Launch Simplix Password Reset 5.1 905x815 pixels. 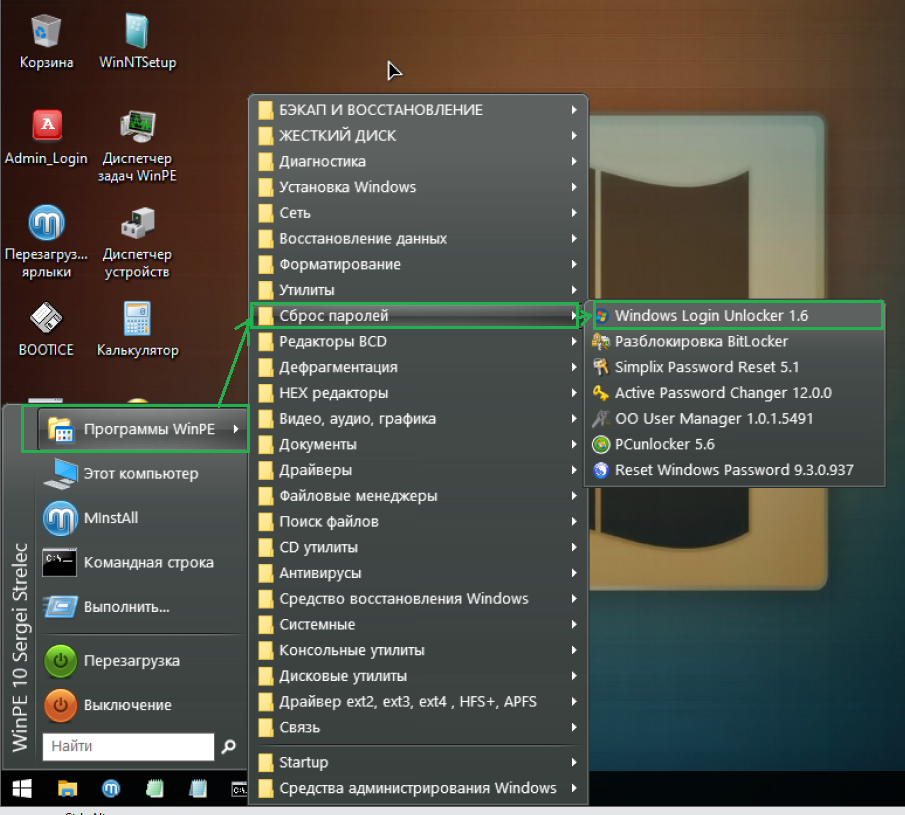734,367
